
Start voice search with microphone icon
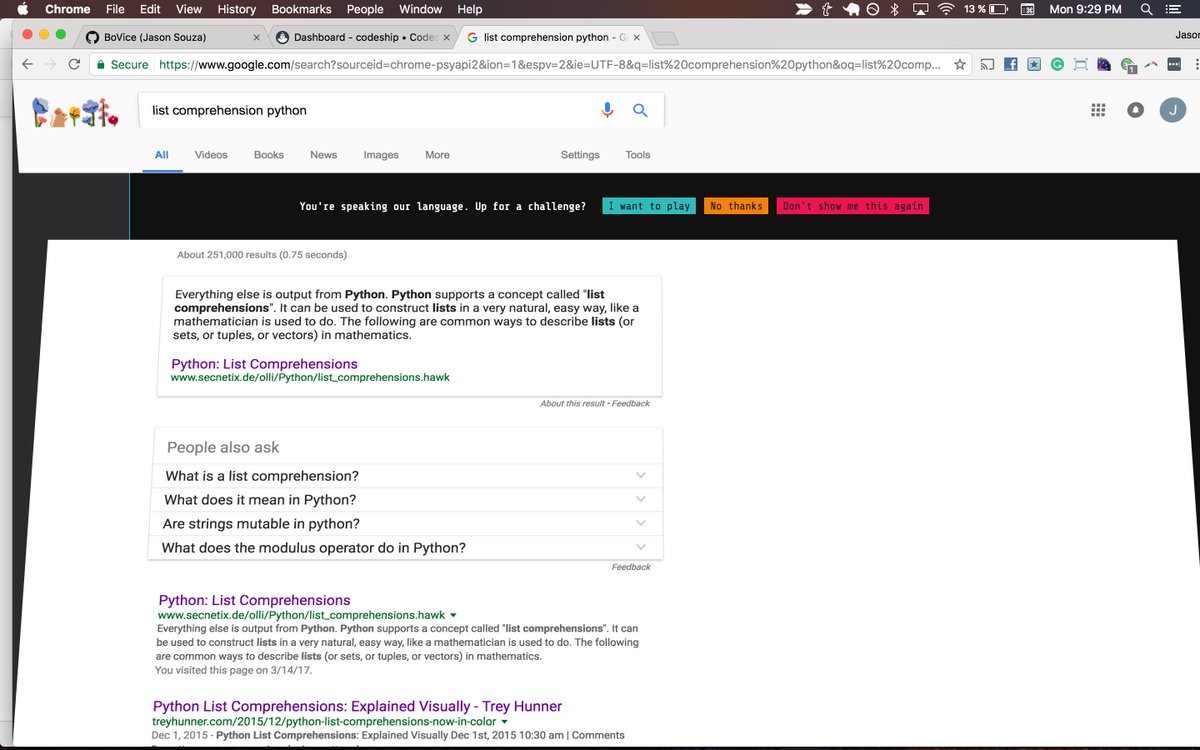(607, 110)
